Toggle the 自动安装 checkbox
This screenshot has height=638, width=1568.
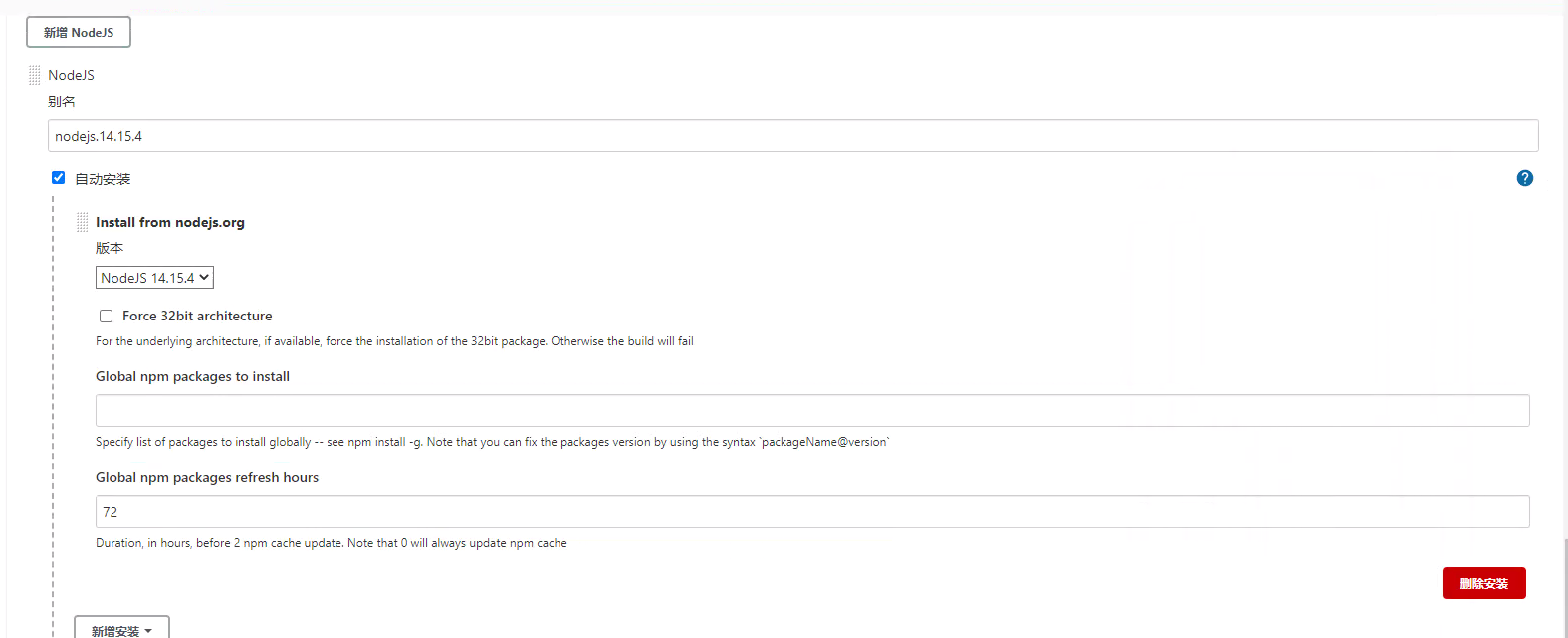click(58, 178)
